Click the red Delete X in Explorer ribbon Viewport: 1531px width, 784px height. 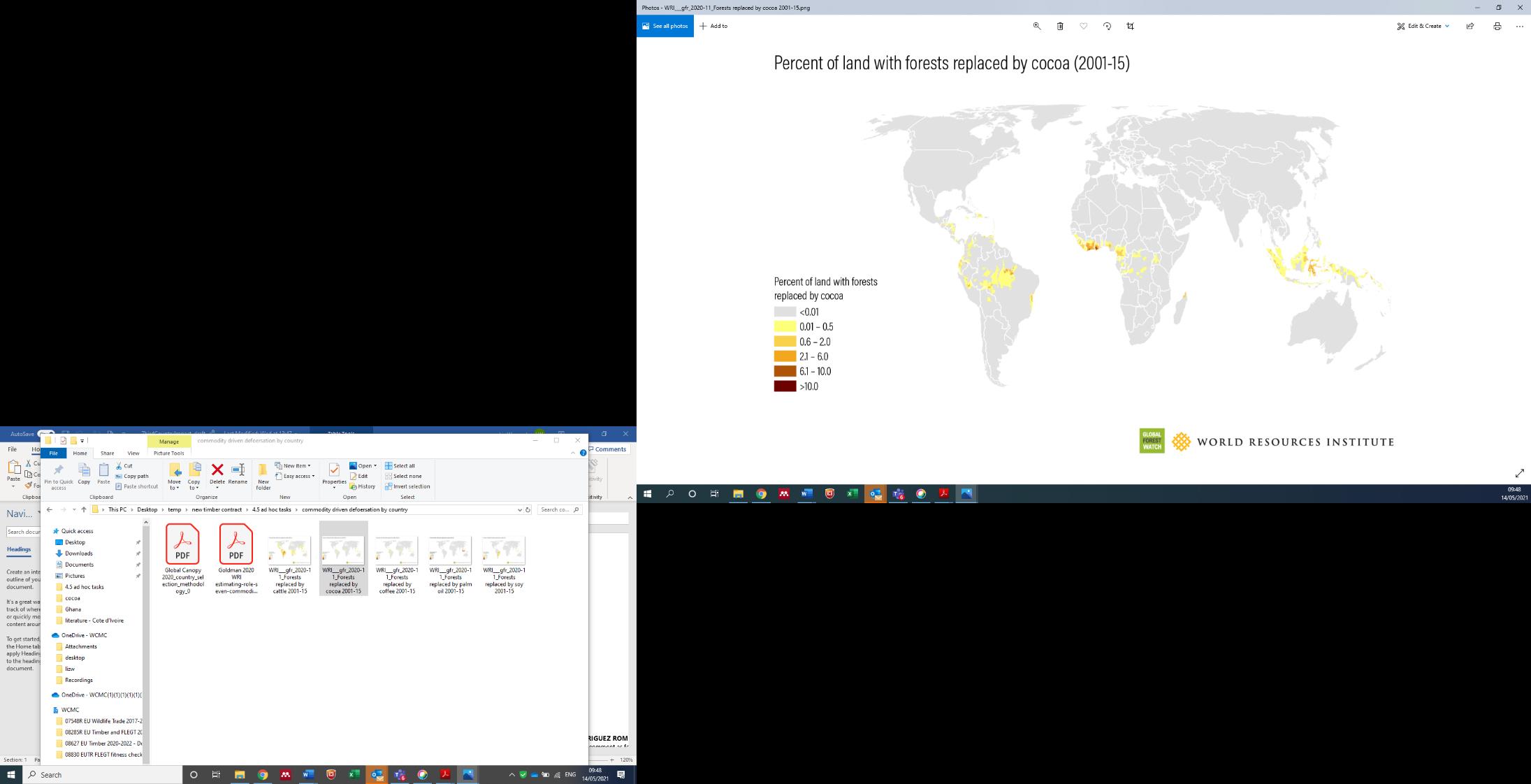click(x=217, y=471)
